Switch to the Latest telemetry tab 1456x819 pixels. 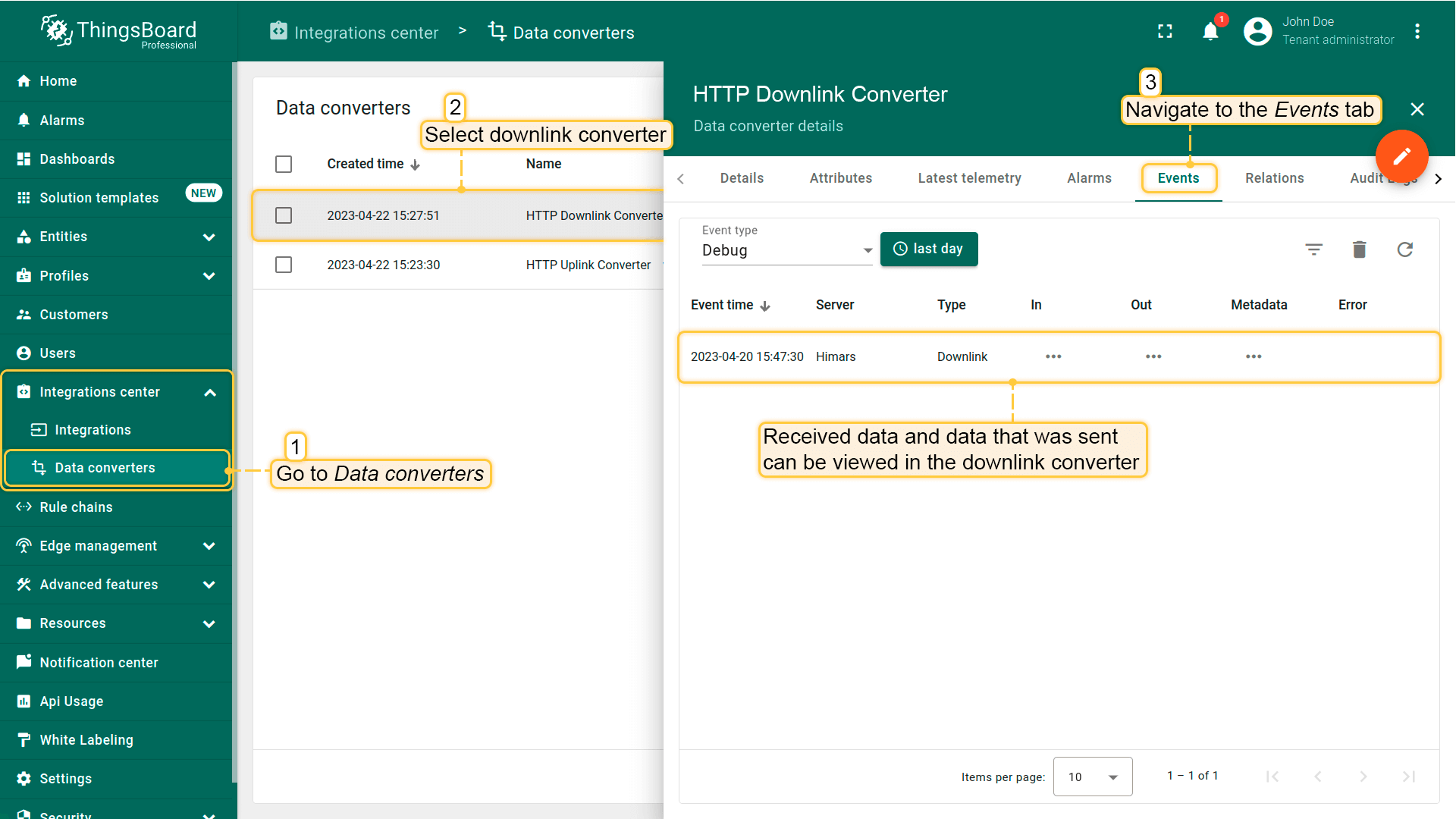(x=969, y=178)
